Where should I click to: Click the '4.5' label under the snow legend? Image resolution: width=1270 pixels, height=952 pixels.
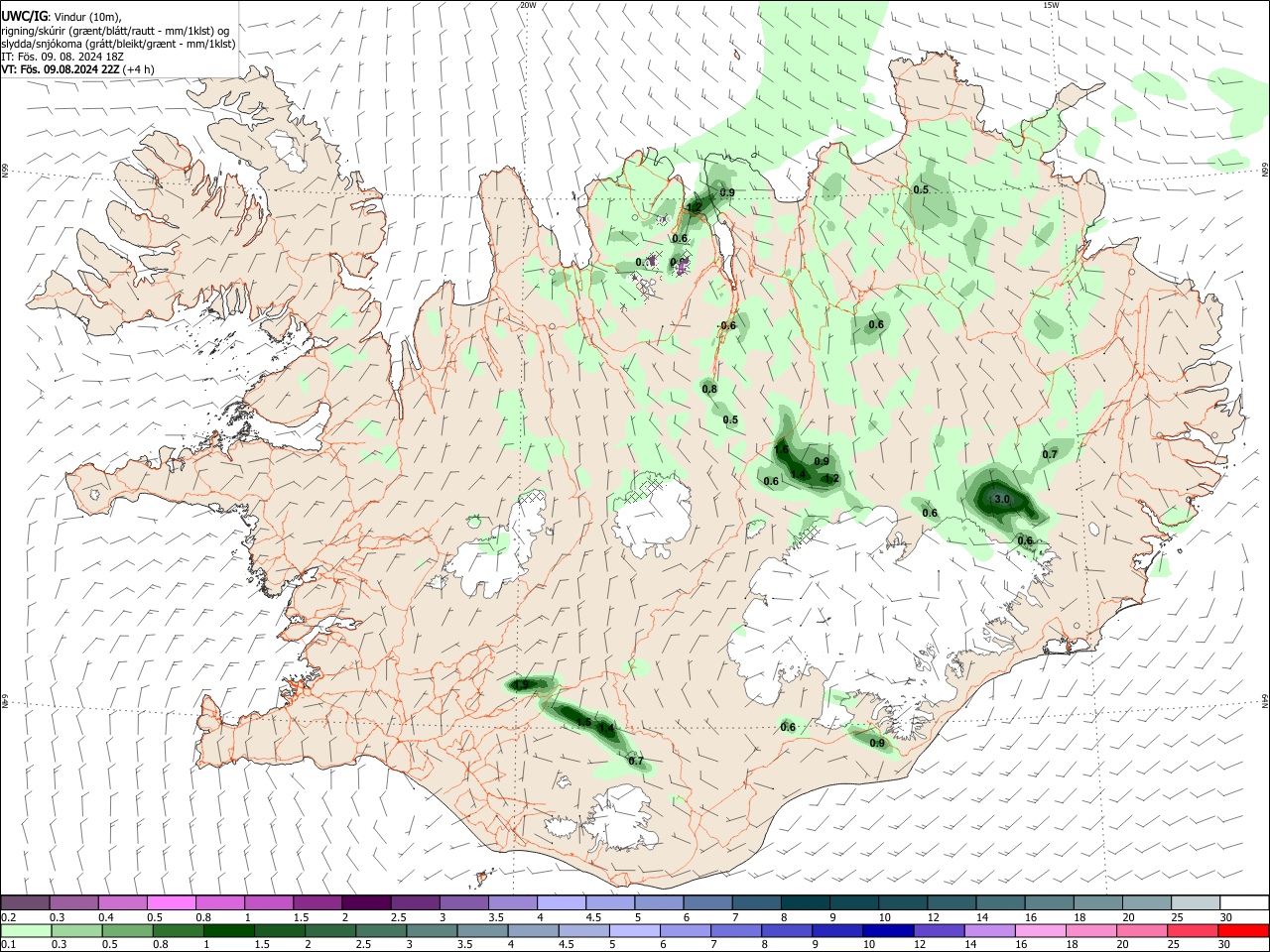point(593,917)
